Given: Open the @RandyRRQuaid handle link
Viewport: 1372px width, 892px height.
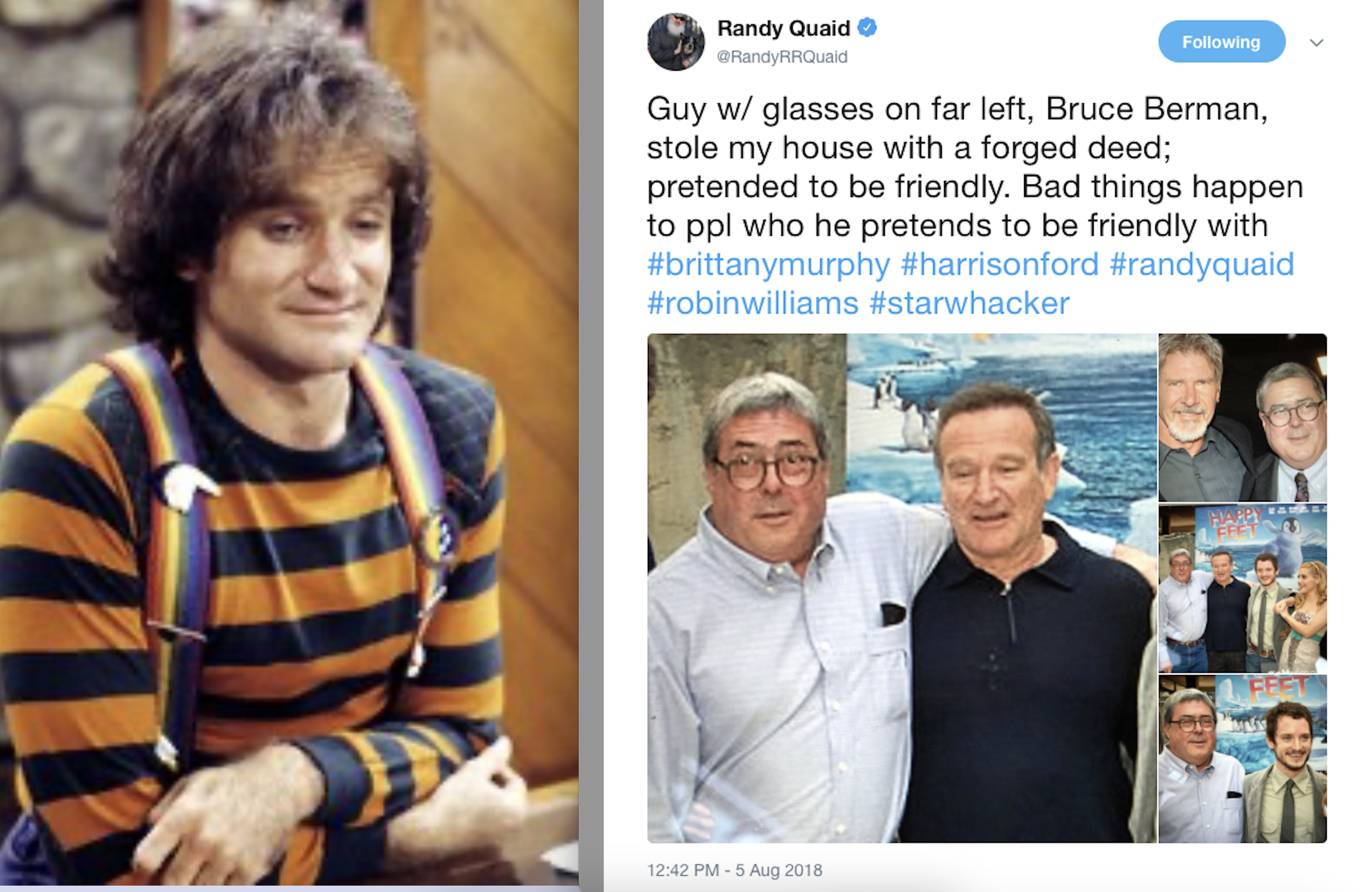Looking at the screenshot, I should coord(782,57).
